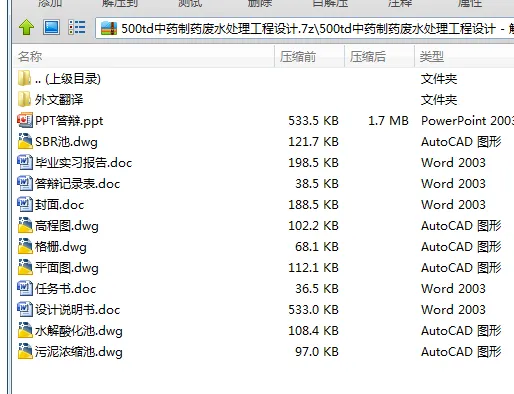Switch to list view mode icon

(77, 27)
